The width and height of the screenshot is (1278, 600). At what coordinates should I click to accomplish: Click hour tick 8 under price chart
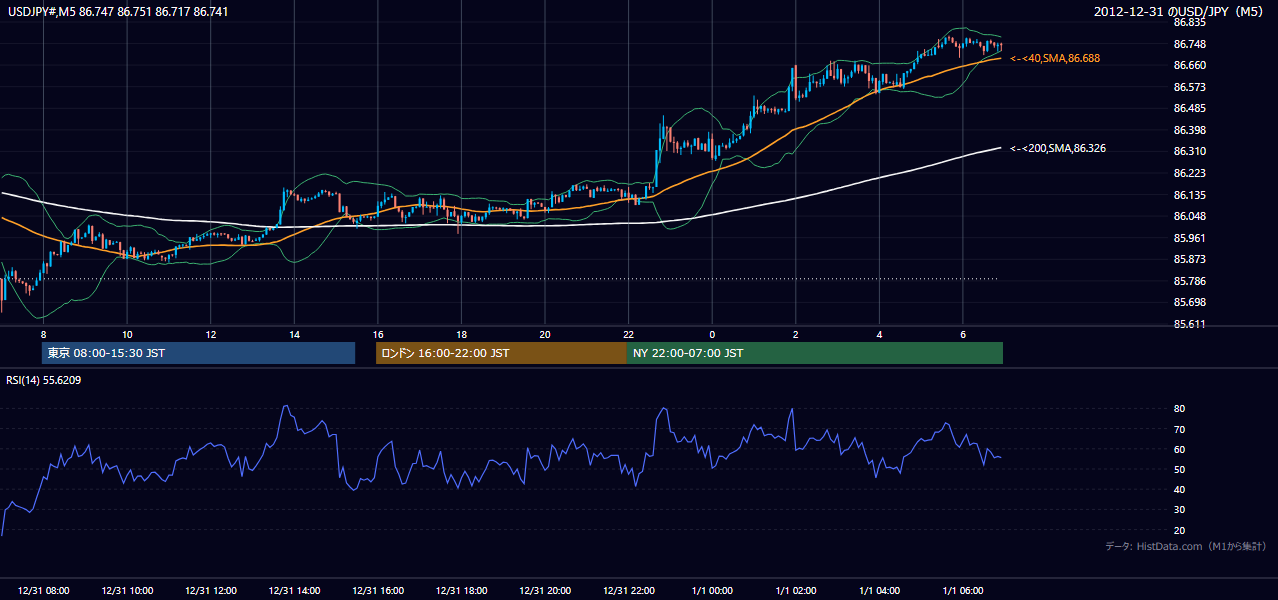pos(43,334)
